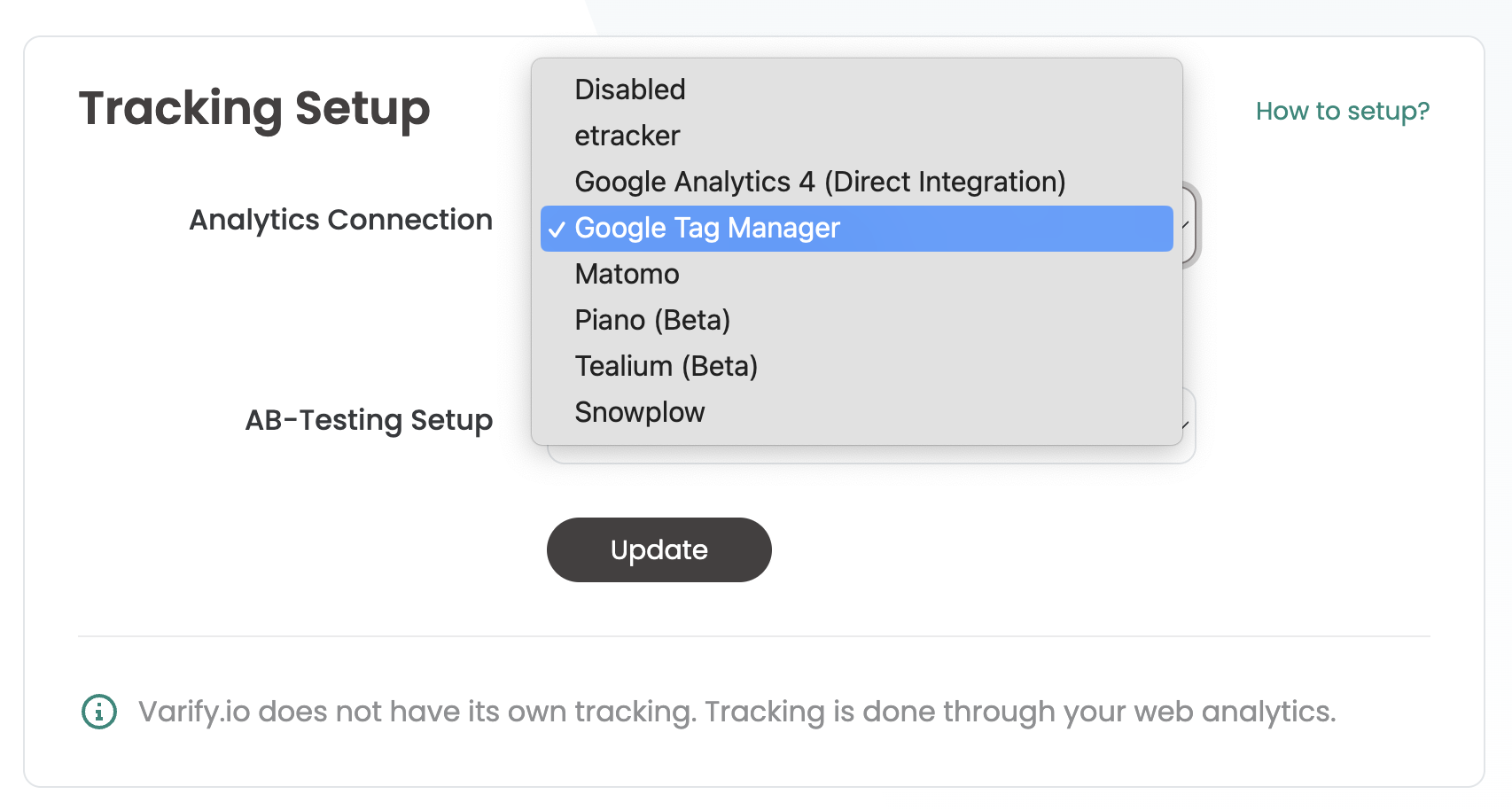Image resolution: width=1512 pixels, height=810 pixels.
Task: Expand the AB-Testing Setup dropdown arrow
Action: pyautogui.click(x=1188, y=425)
